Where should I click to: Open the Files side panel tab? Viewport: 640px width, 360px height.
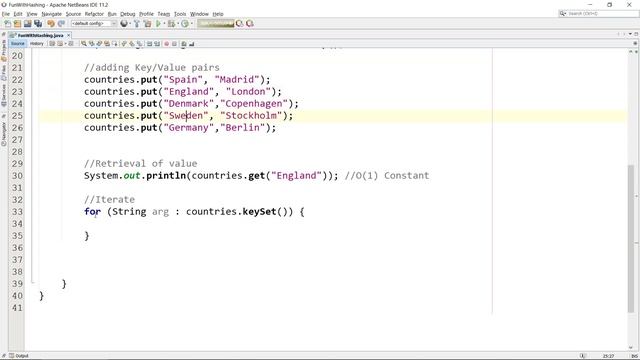point(4,73)
